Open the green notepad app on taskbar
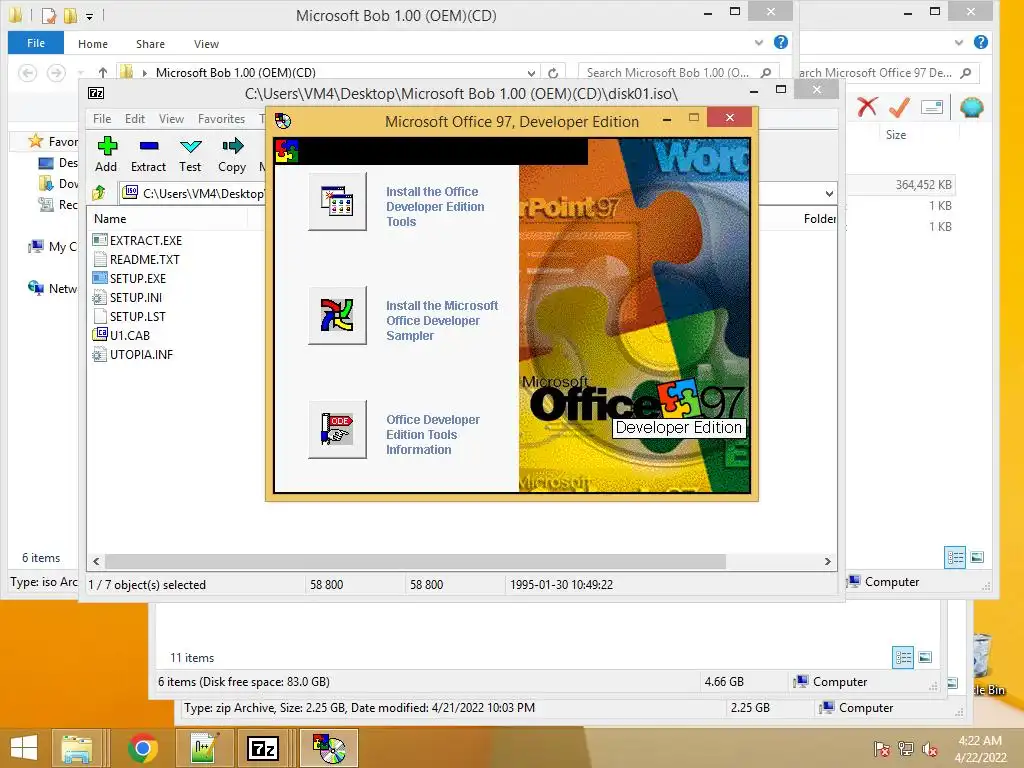The height and width of the screenshot is (768, 1024). pos(204,748)
